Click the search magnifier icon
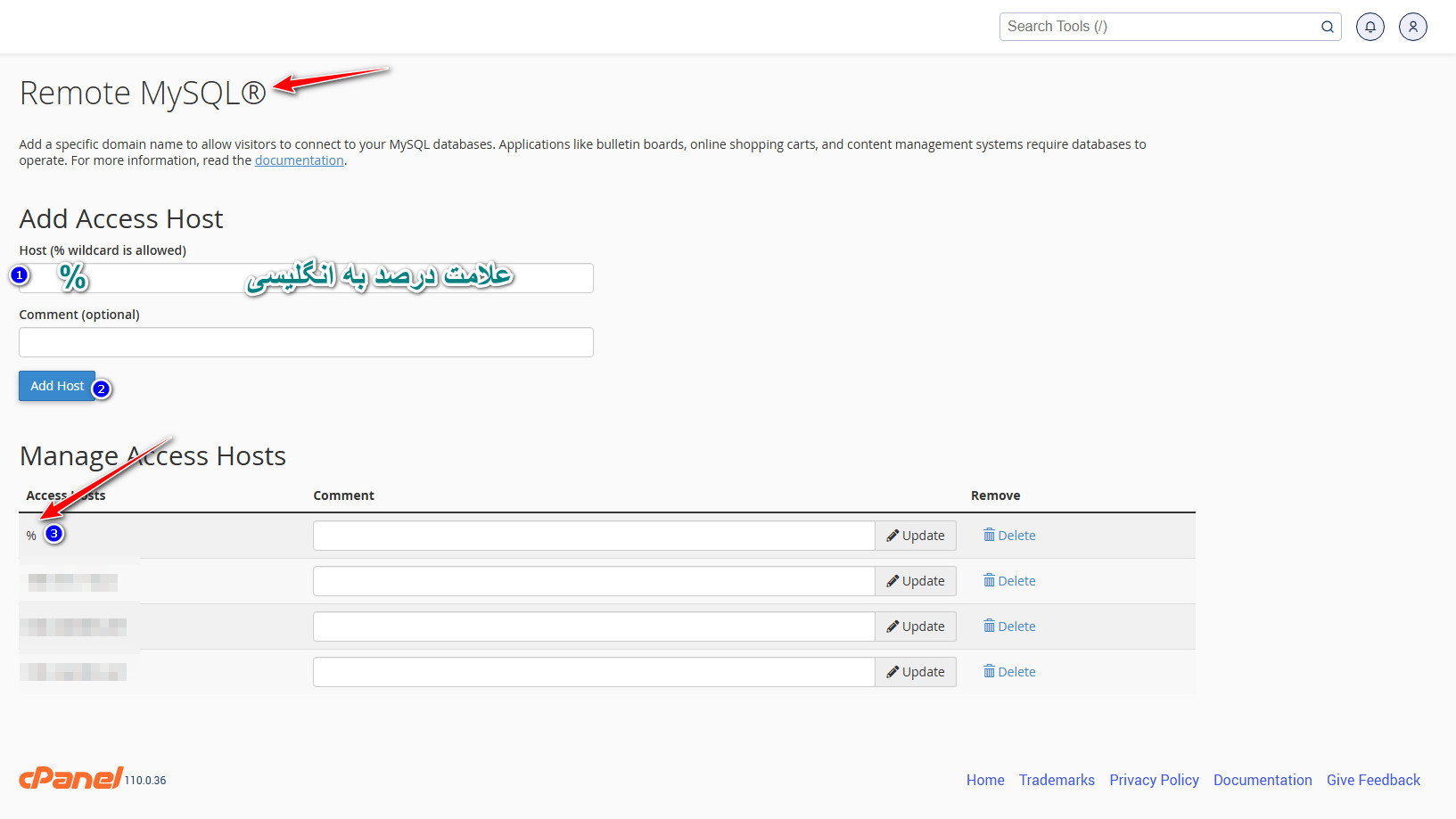1456x819 pixels. (x=1327, y=27)
